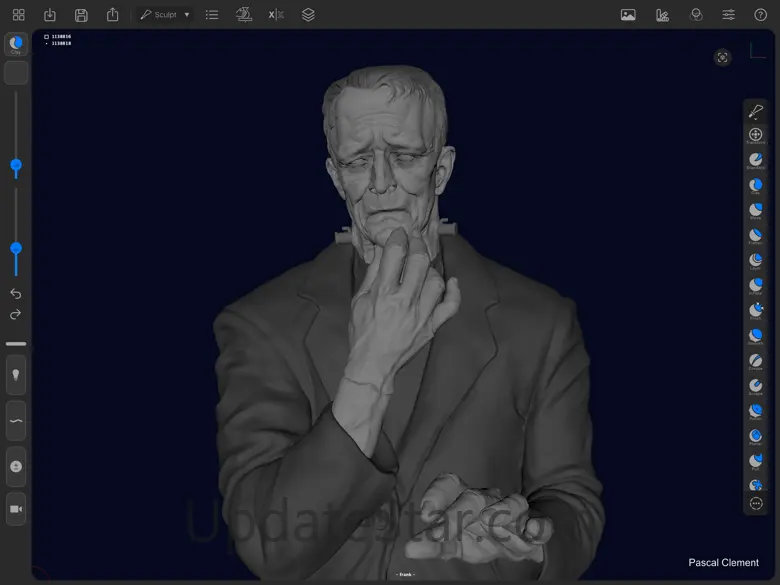This screenshot has height=585, width=780.
Task: Open the help question mark icon
Action: [760, 15]
